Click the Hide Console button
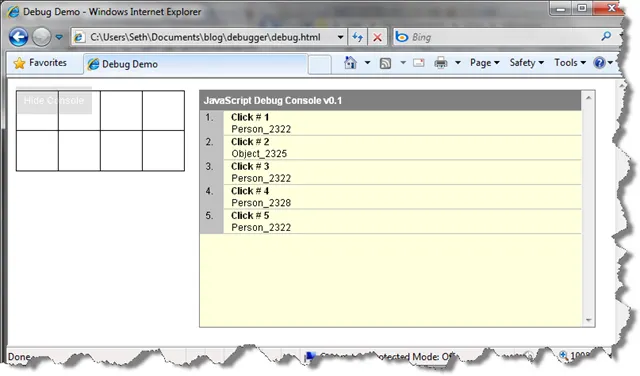The width and height of the screenshot is (640, 376). point(54,100)
